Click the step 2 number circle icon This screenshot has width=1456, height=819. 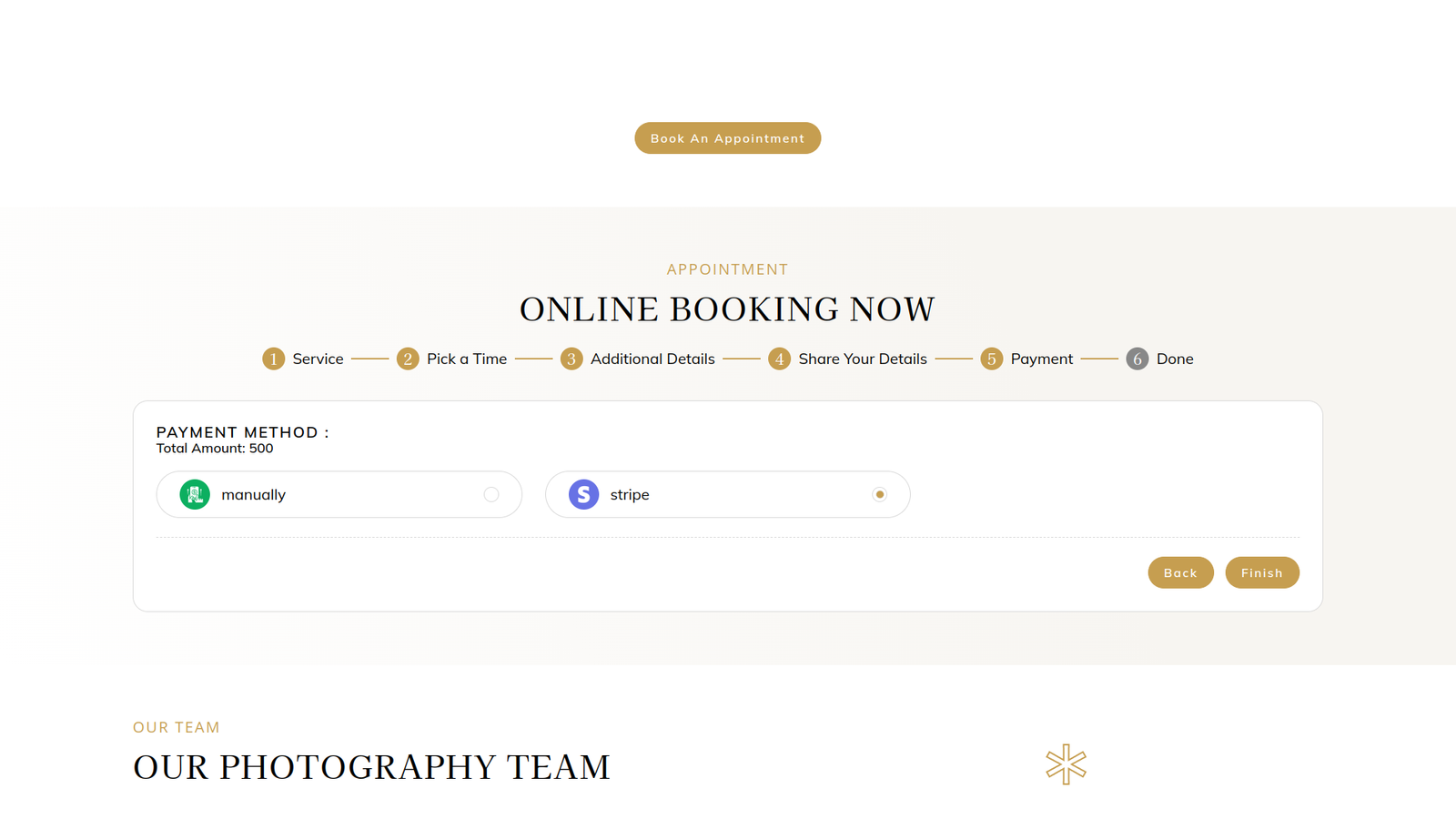[408, 359]
